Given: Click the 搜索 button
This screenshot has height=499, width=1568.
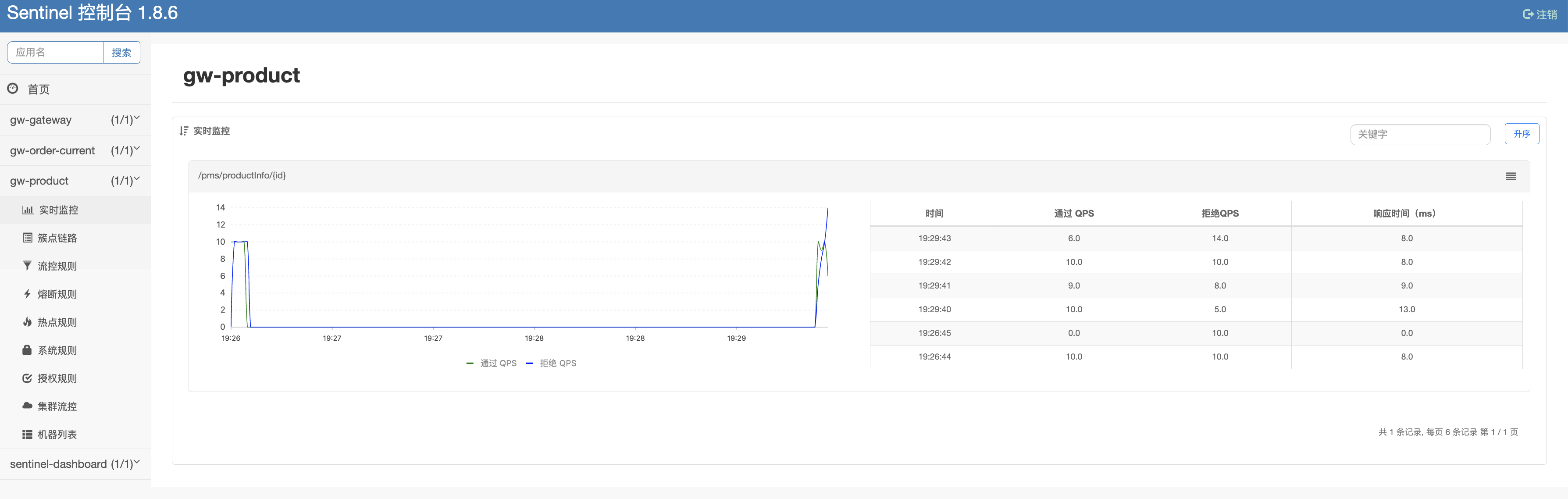Looking at the screenshot, I should click(121, 53).
